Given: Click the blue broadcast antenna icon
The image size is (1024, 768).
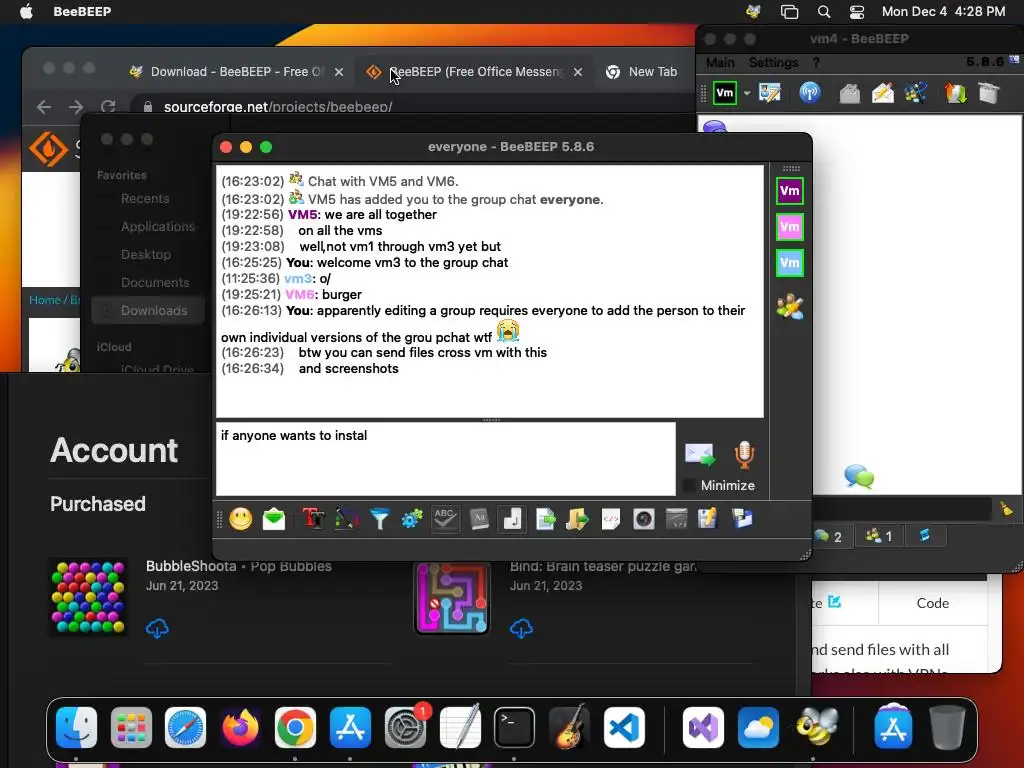Looking at the screenshot, I should tap(810, 93).
